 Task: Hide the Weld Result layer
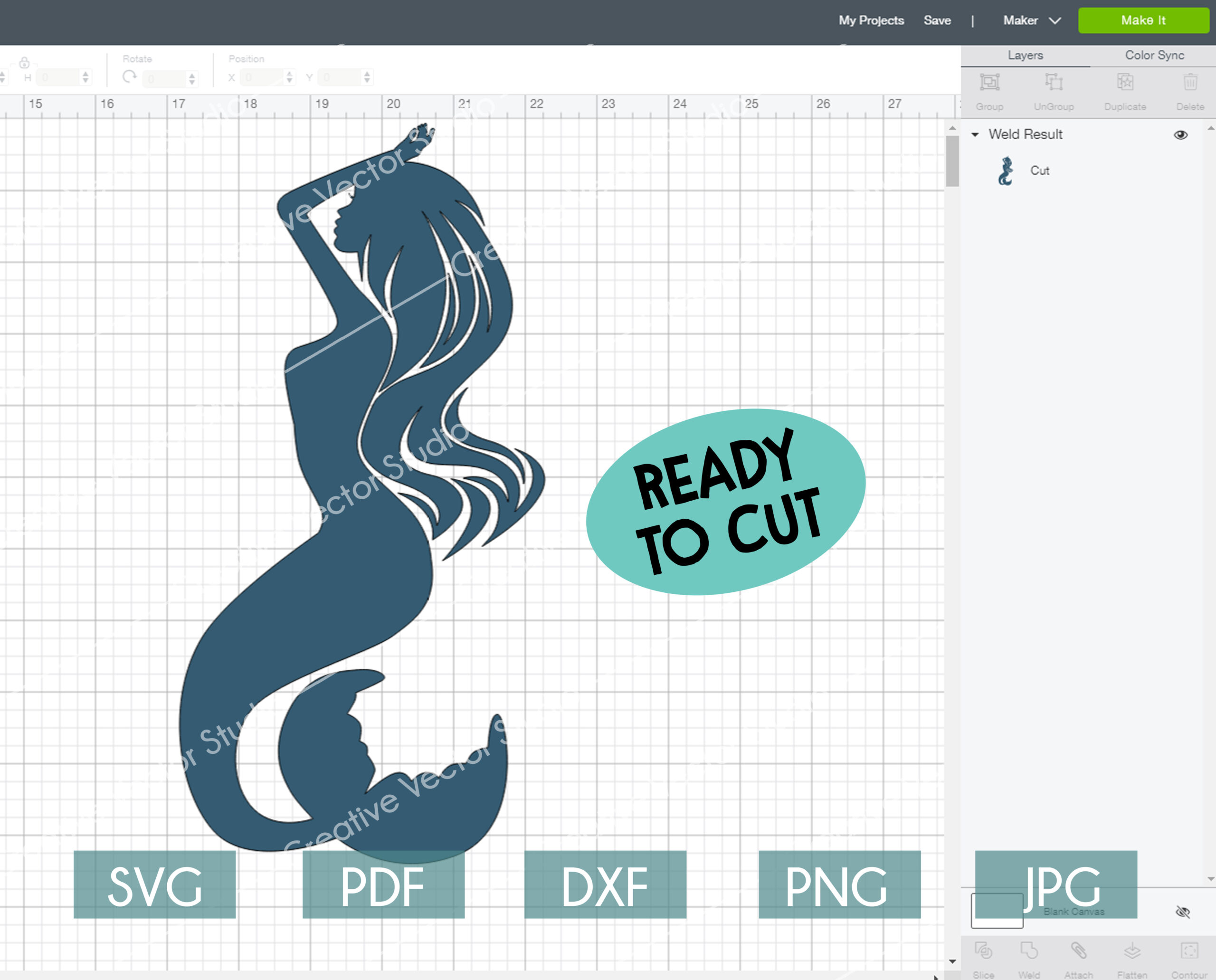point(1180,135)
